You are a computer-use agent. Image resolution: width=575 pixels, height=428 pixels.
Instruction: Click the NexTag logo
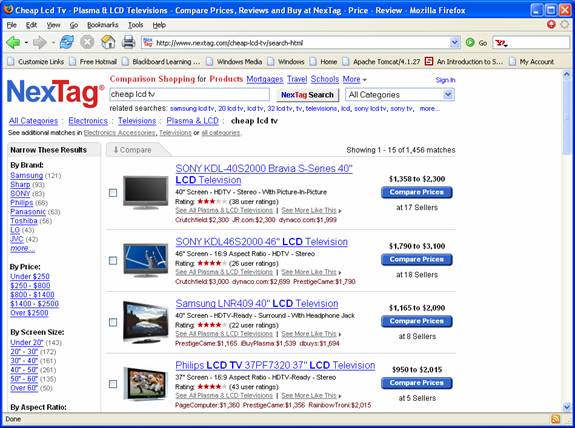55,93
